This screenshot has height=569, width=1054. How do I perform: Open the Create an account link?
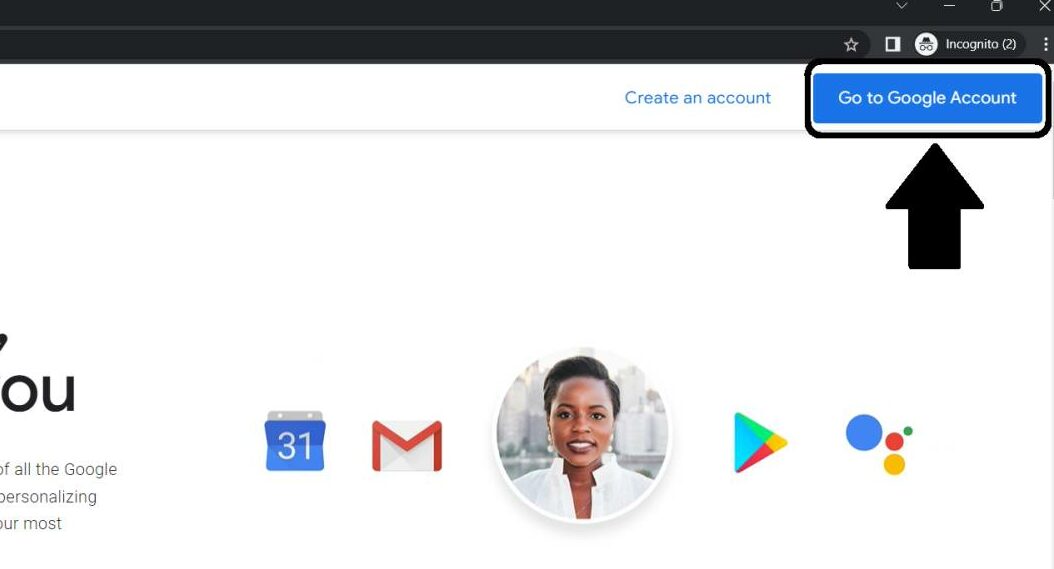coord(697,98)
